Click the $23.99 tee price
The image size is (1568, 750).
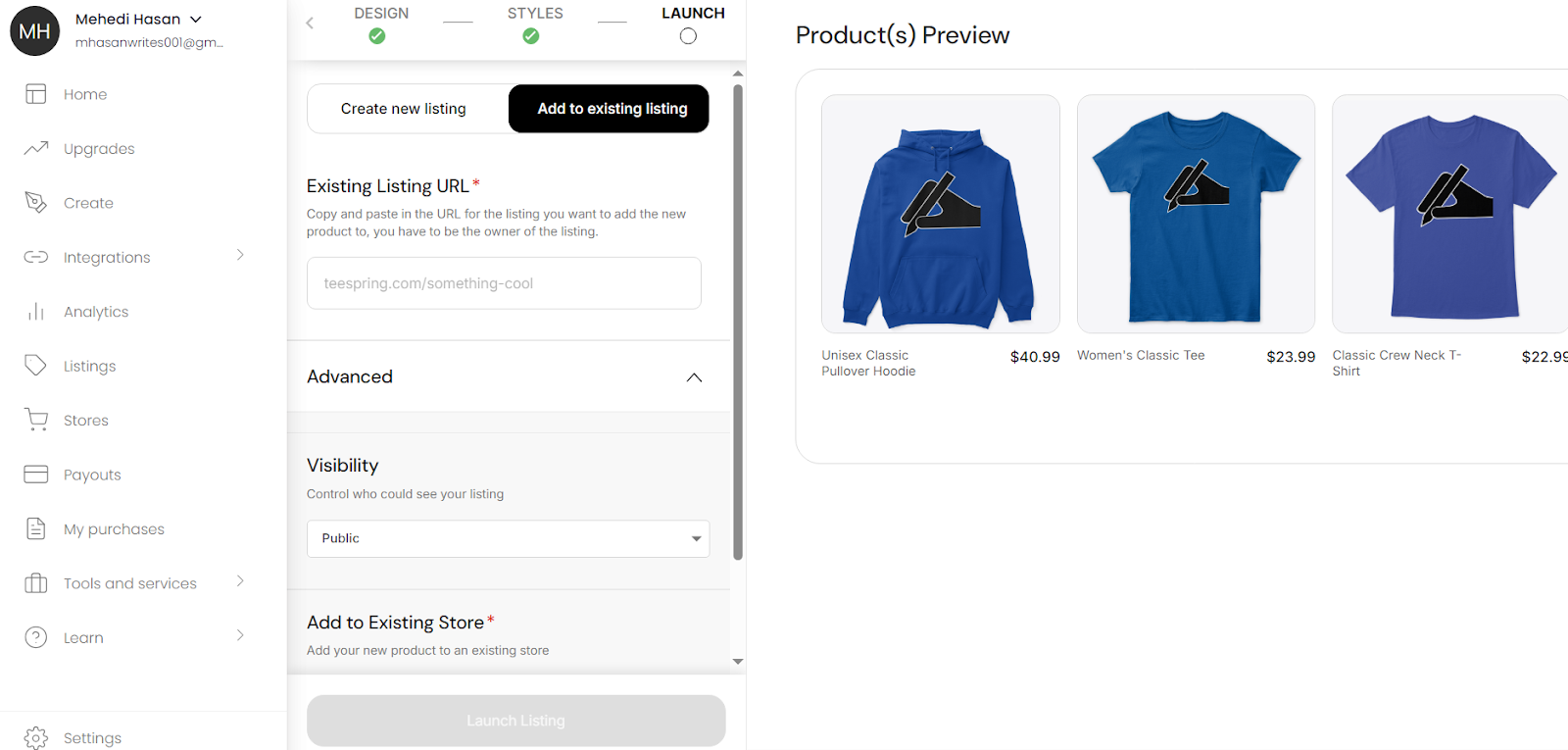[x=1291, y=357]
